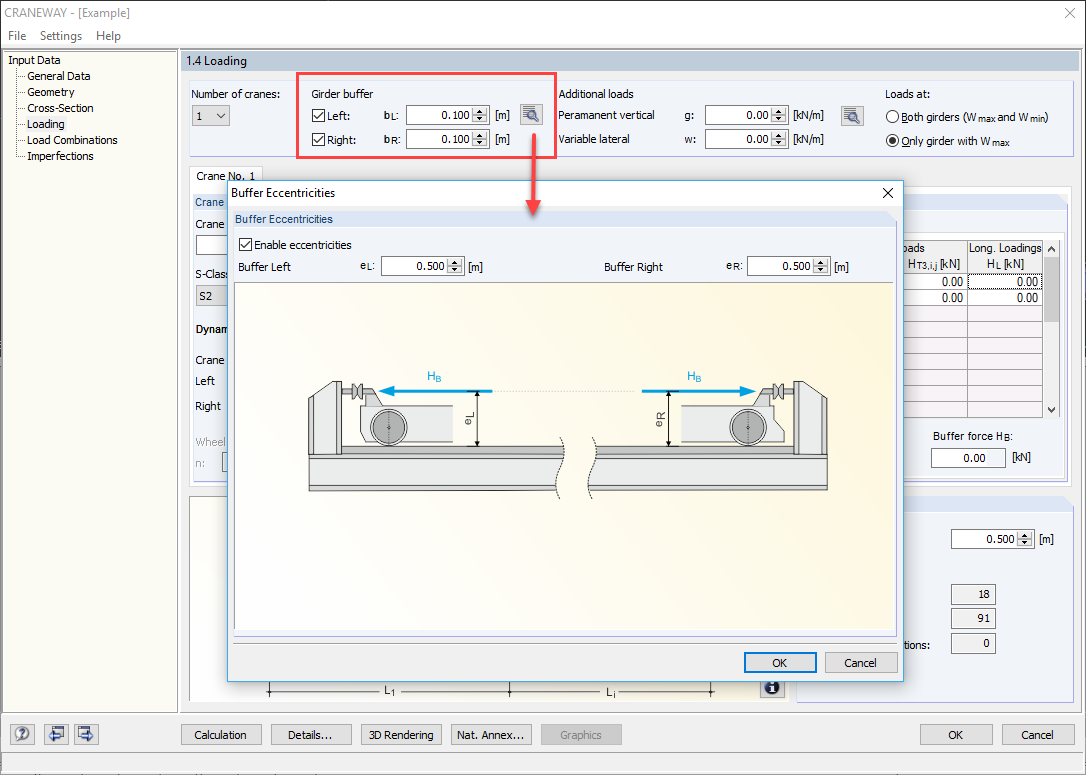
Task: Adjust the variable lateral w spinner
Action: pyautogui.click(x=779, y=139)
